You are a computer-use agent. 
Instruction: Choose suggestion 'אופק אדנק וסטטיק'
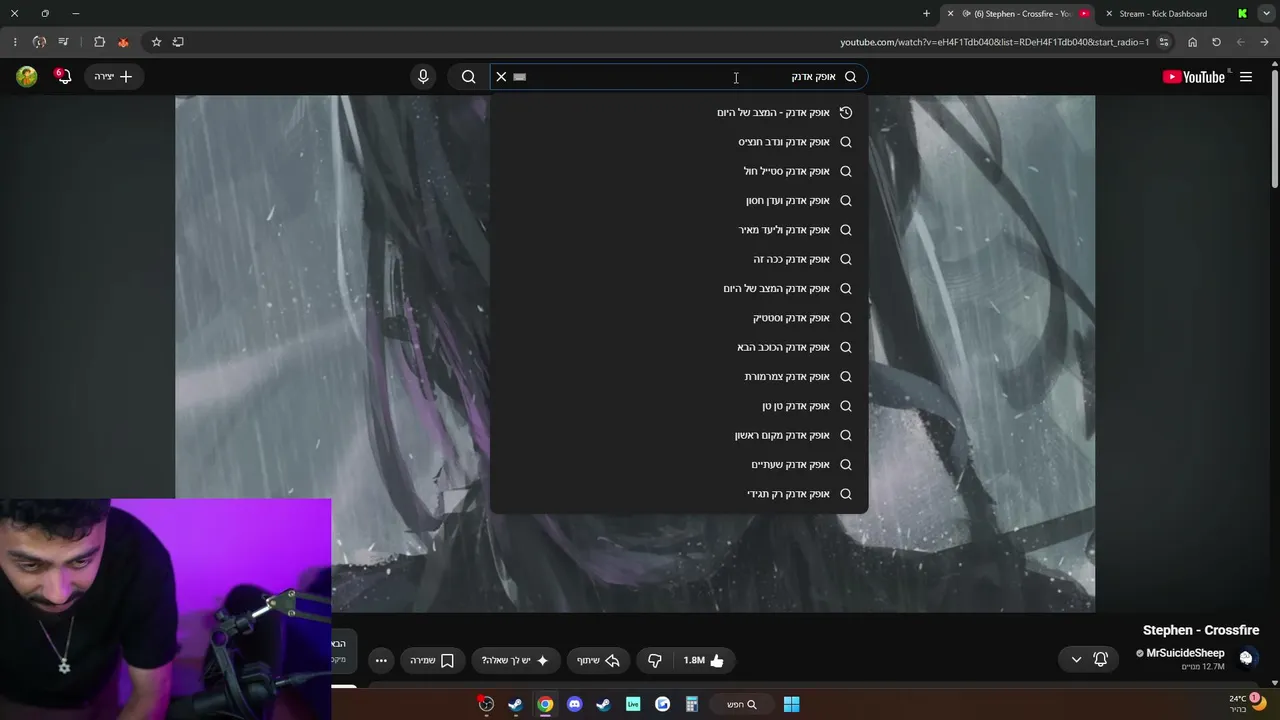[x=679, y=318]
